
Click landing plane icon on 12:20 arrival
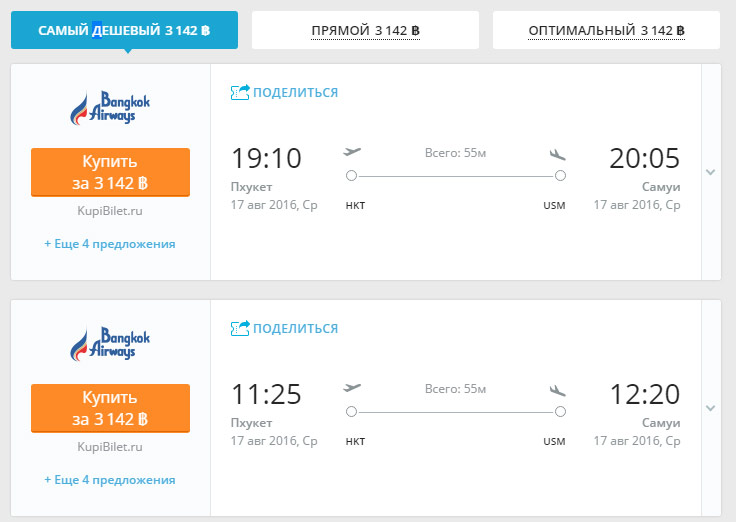point(558,389)
